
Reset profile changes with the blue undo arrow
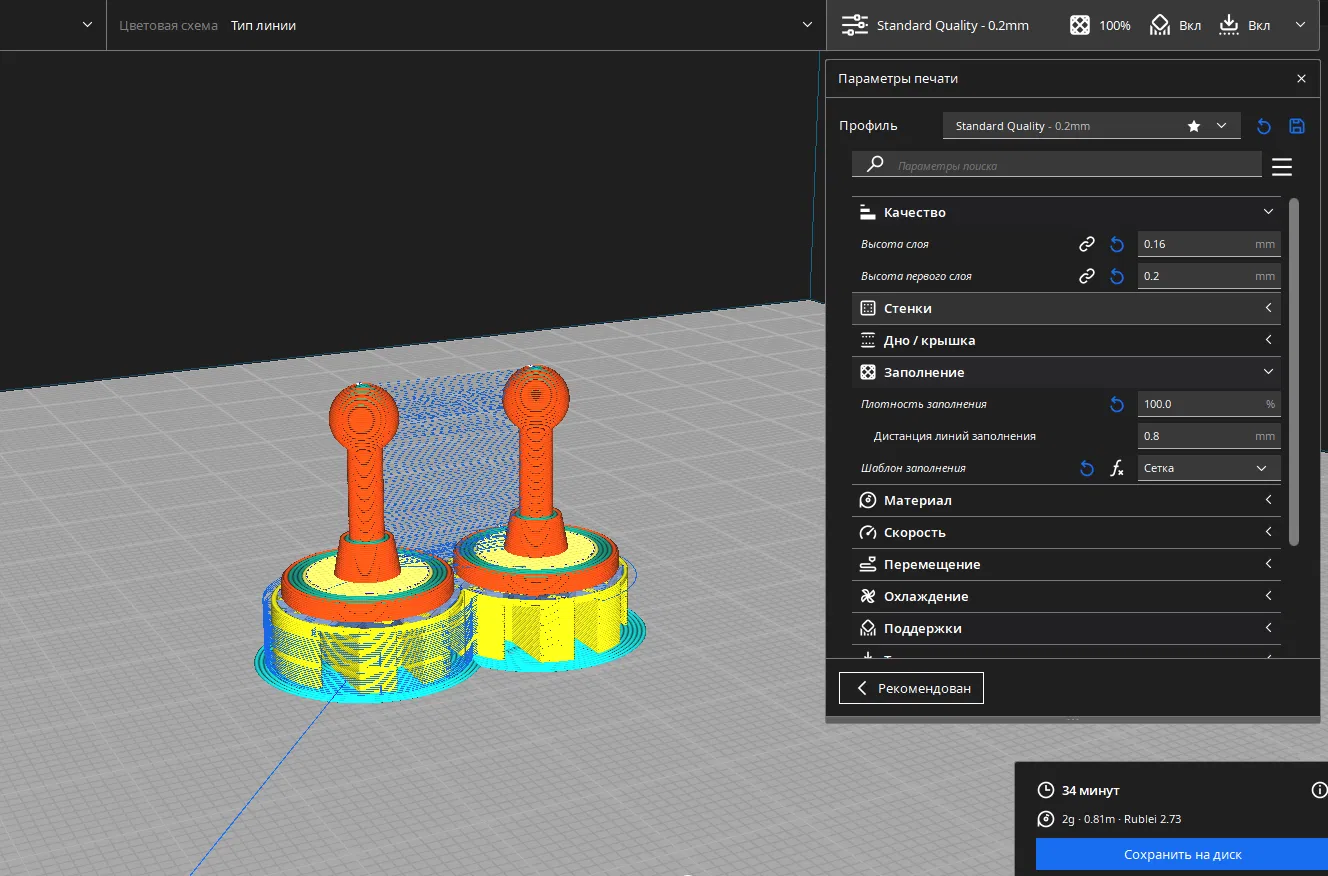(x=1264, y=126)
